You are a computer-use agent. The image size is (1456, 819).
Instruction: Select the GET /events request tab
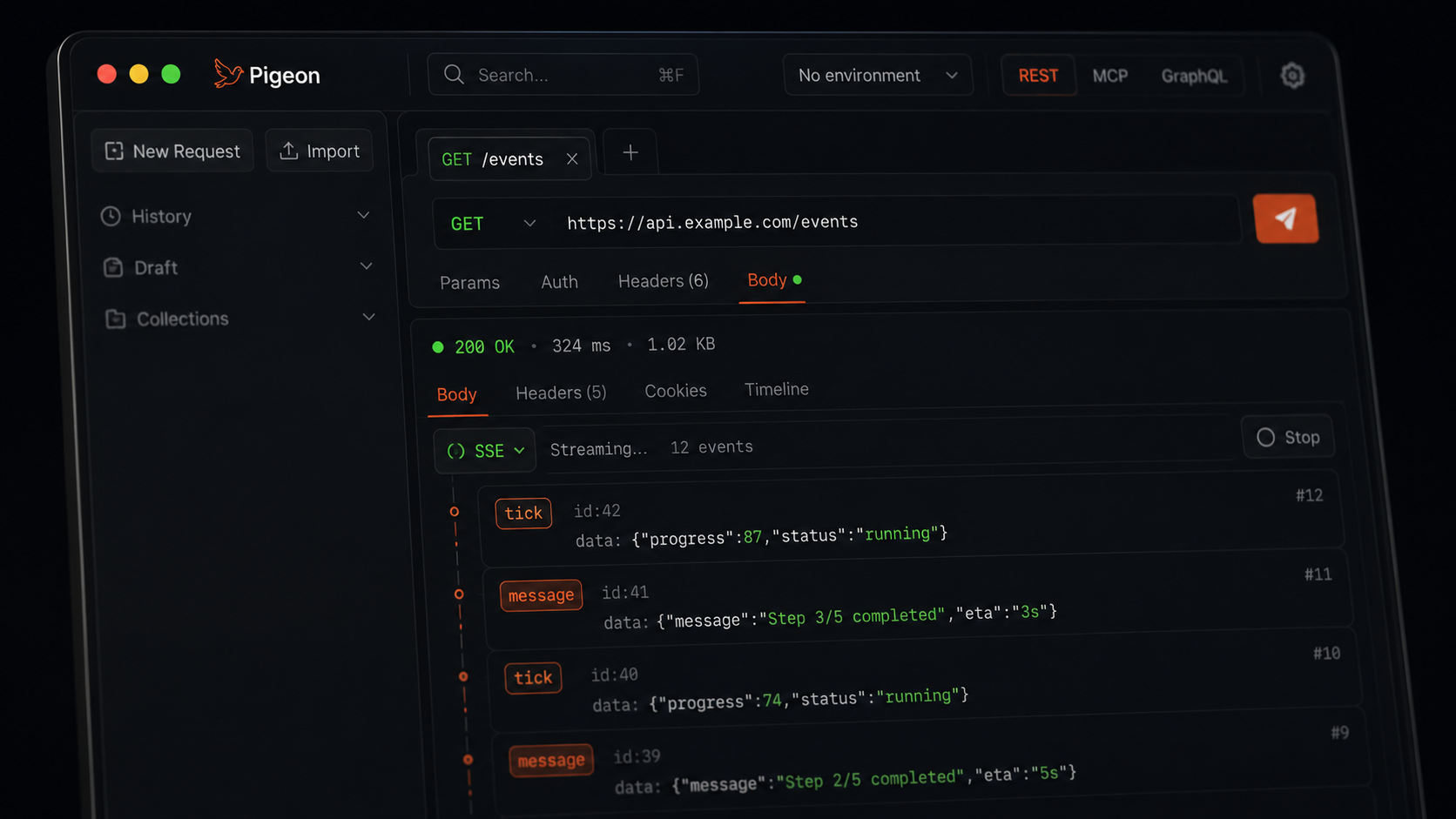coord(510,158)
